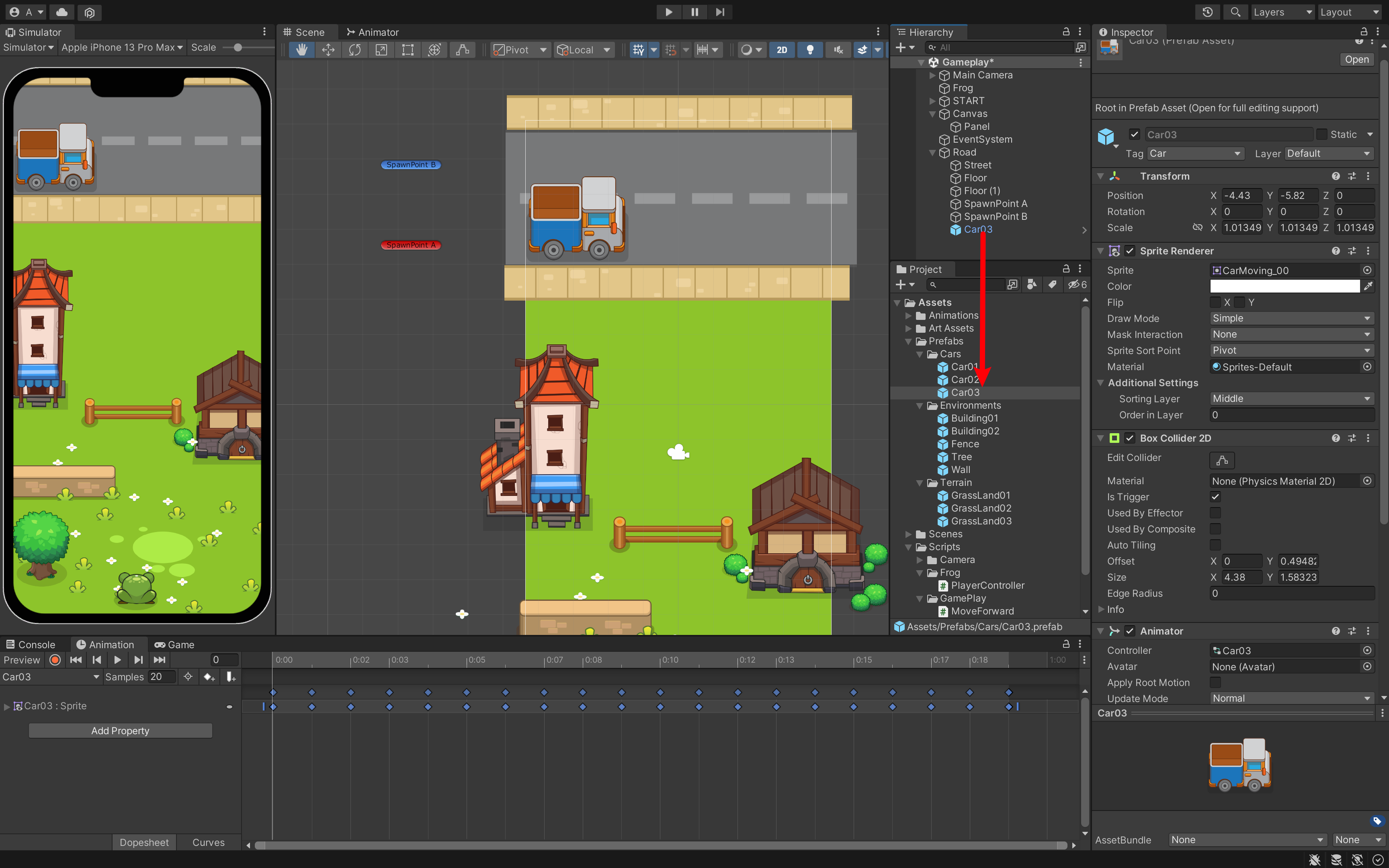
Task: Click the Open prefab button
Action: tap(1356, 59)
